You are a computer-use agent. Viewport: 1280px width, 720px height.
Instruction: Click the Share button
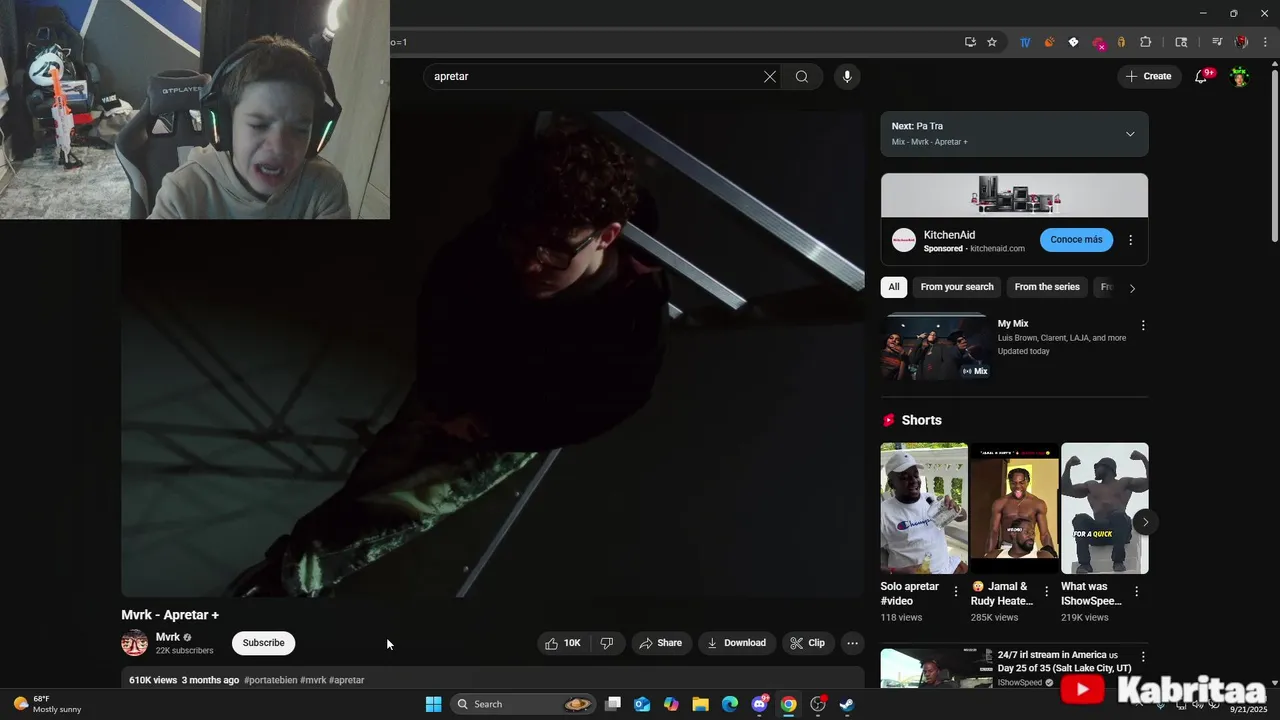pos(661,643)
